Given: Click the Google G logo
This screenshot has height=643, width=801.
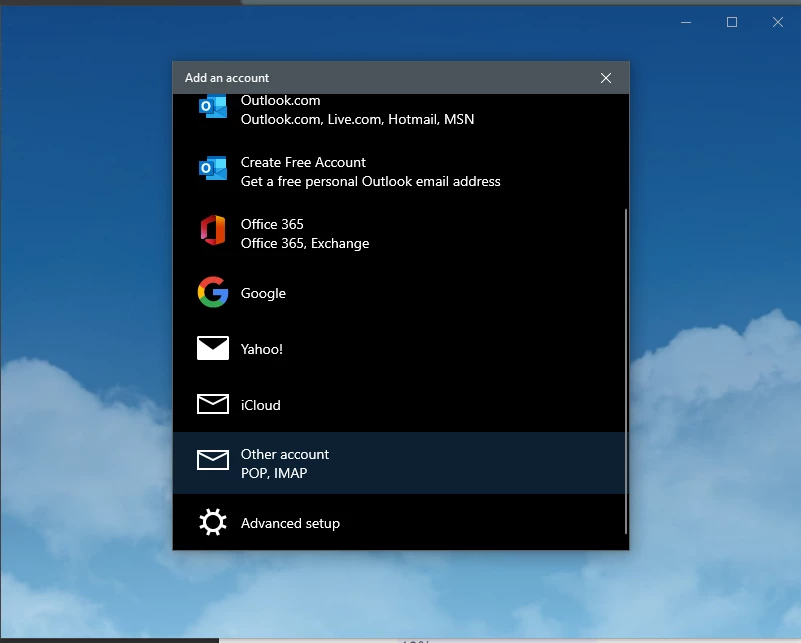Looking at the screenshot, I should [x=213, y=292].
